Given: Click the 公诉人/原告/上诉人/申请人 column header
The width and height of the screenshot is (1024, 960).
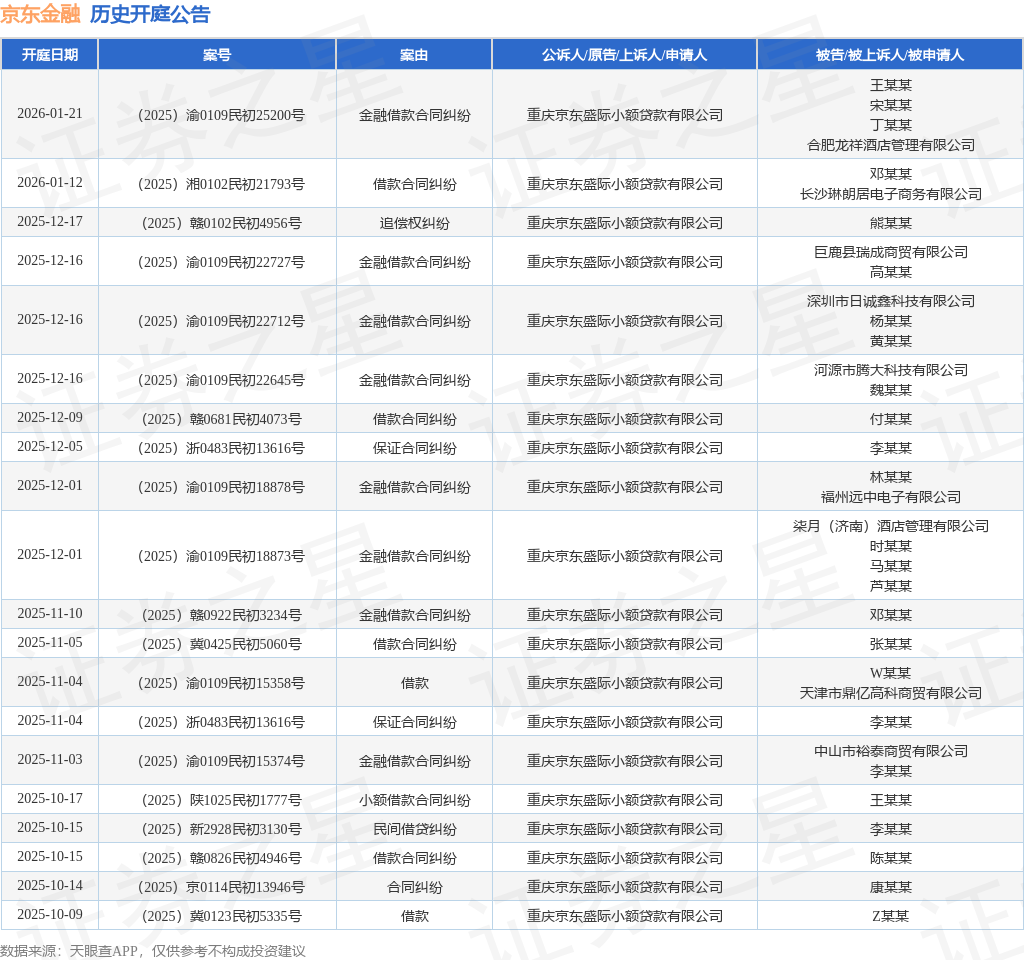Looking at the screenshot, I should coord(624,55).
